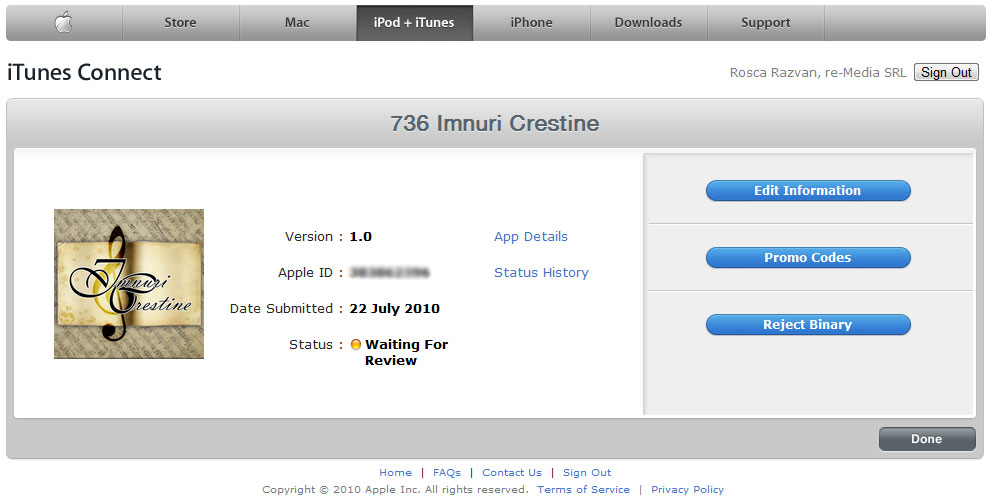Open the Privacy Policy link
Screen dimensions: 990x498
point(687,490)
